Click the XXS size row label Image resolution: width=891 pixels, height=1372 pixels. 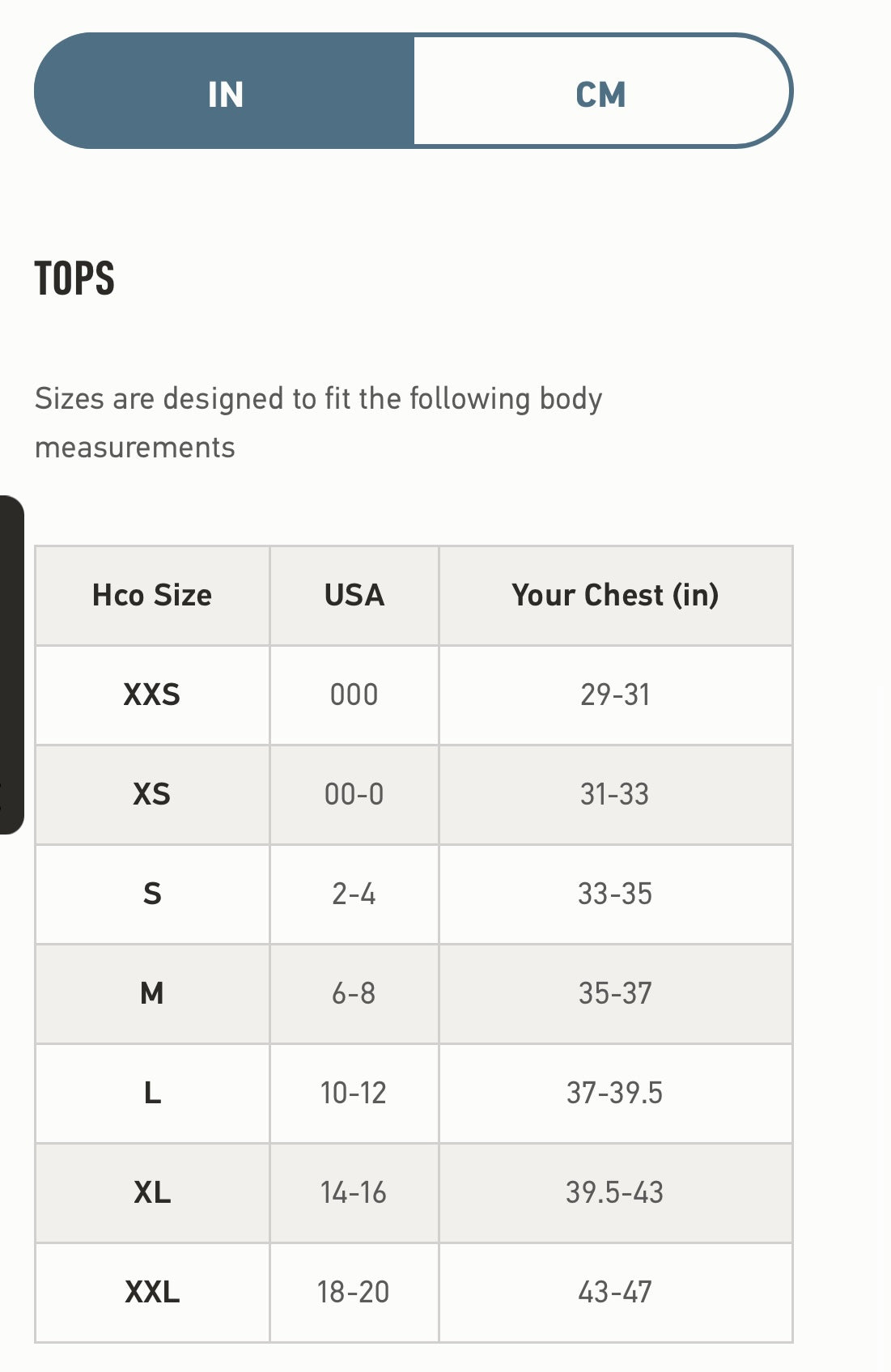152,695
